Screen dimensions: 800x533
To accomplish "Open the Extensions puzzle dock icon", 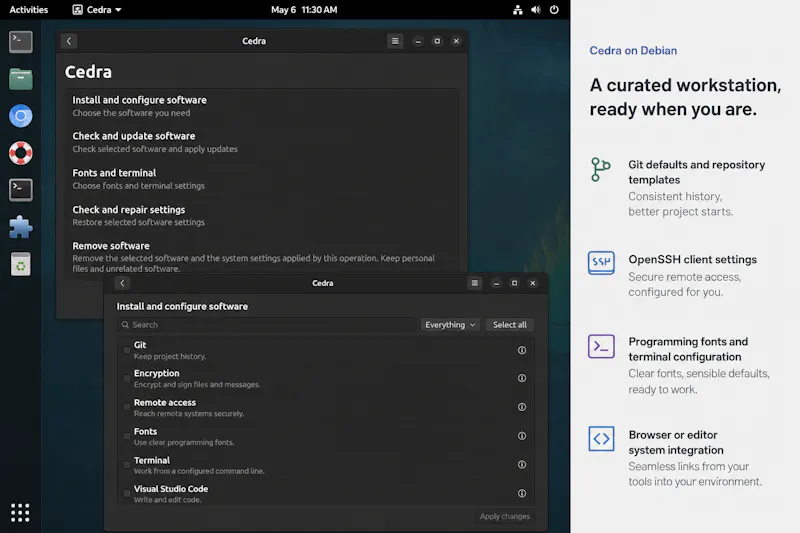I will pyautogui.click(x=20, y=227).
